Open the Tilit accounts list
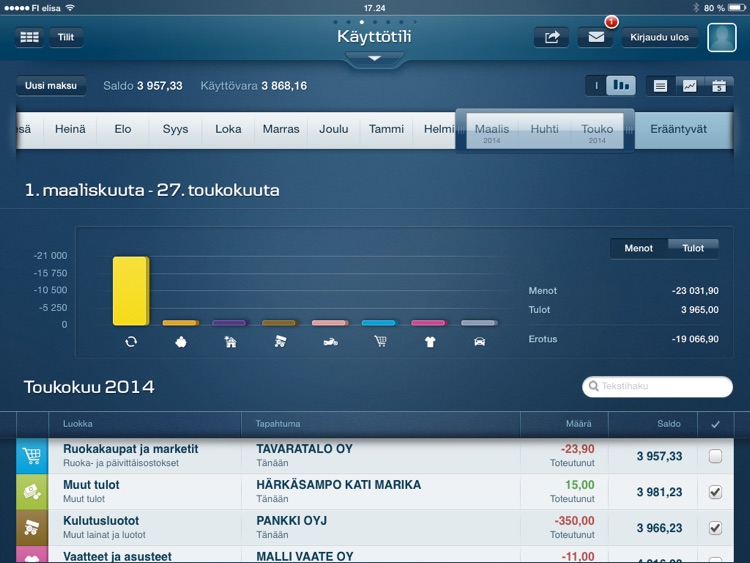750x563 pixels. pos(66,37)
